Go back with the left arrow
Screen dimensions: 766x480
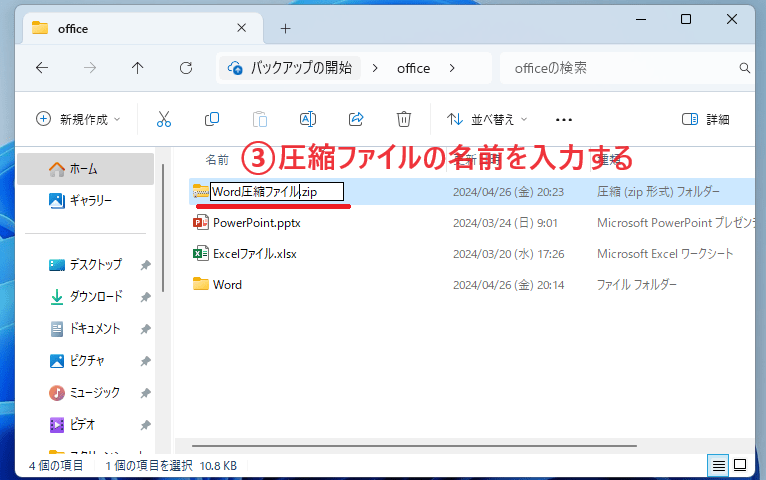click(x=42, y=68)
